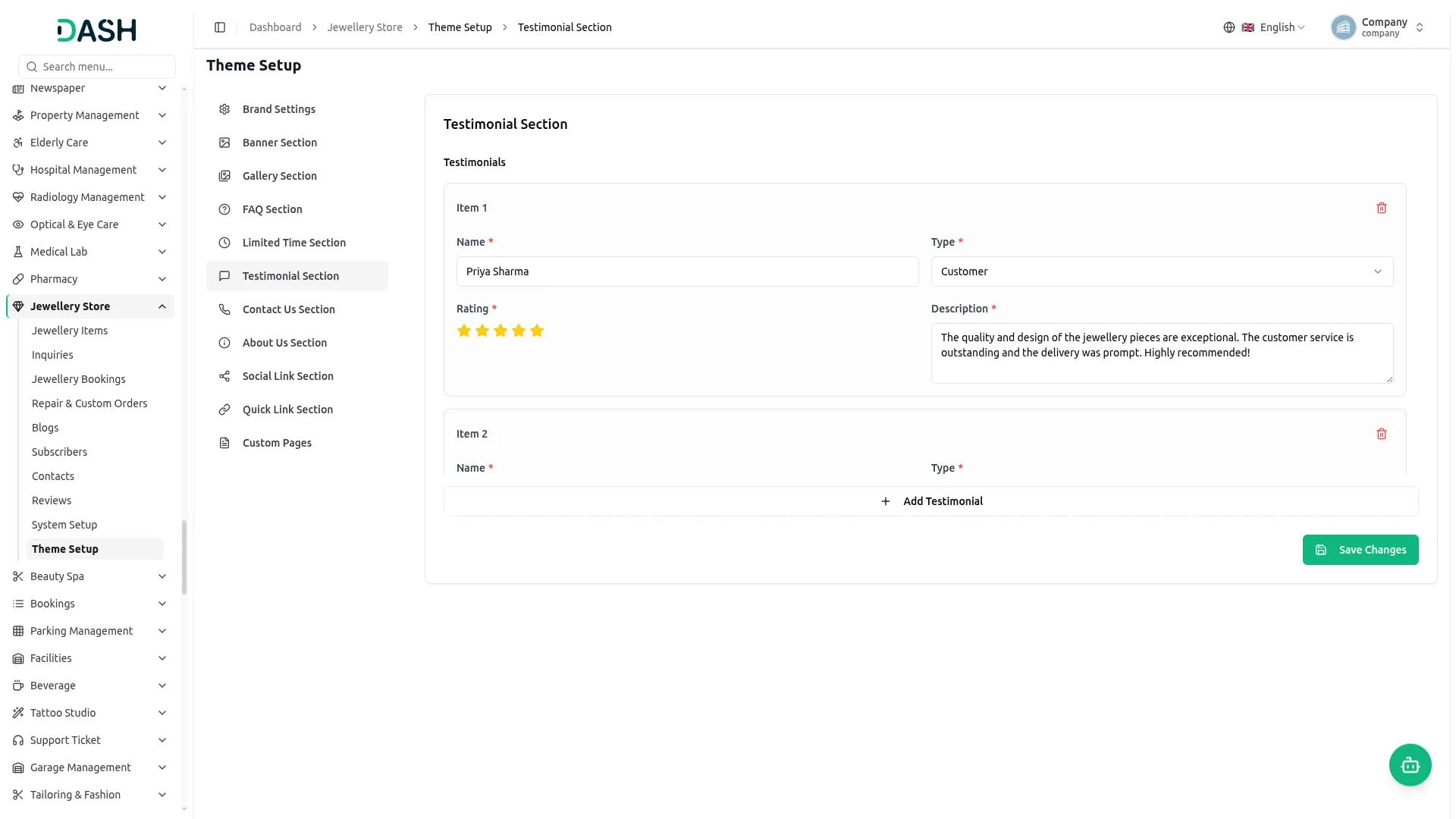This screenshot has width=1456, height=819.
Task: Set rating to three stars
Action: coord(500,331)
